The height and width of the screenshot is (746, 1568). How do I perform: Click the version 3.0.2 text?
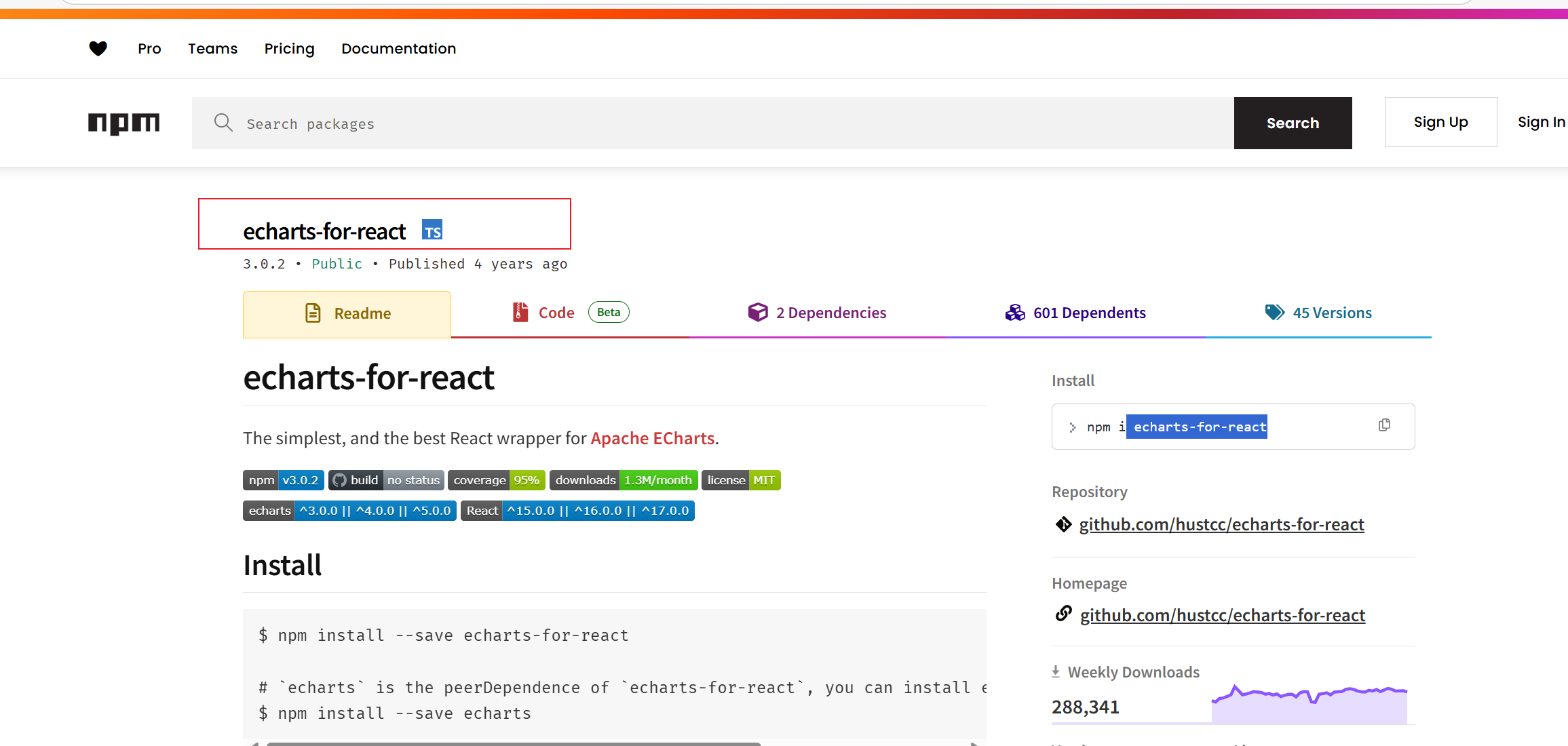tap(264, 264)
